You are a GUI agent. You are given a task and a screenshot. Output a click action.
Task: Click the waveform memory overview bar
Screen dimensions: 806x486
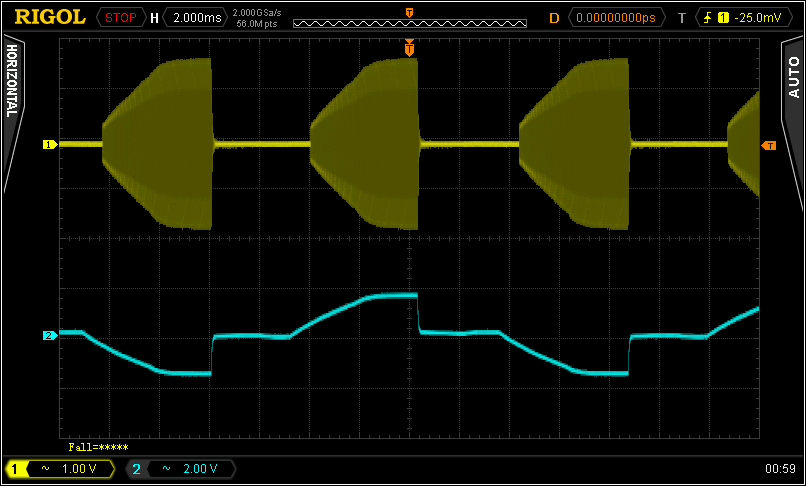click(x=410, y=23)
